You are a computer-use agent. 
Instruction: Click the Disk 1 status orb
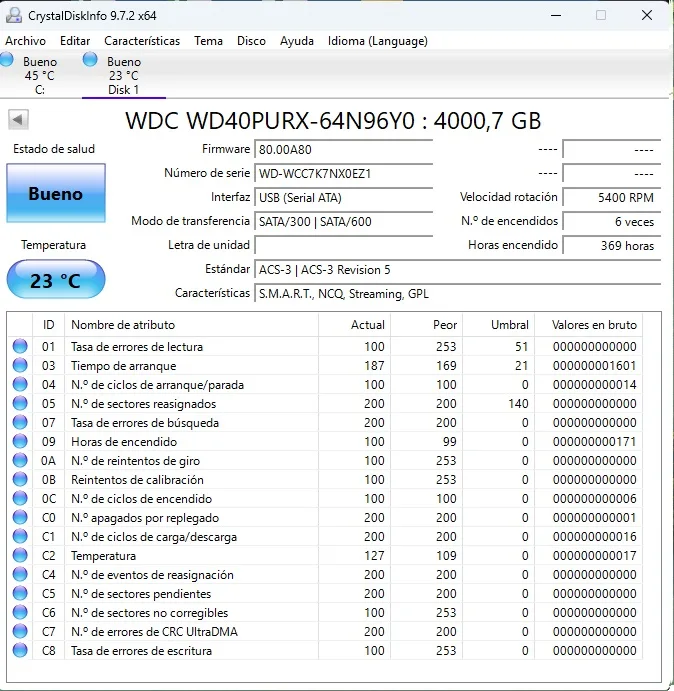(x=90, y=60)
